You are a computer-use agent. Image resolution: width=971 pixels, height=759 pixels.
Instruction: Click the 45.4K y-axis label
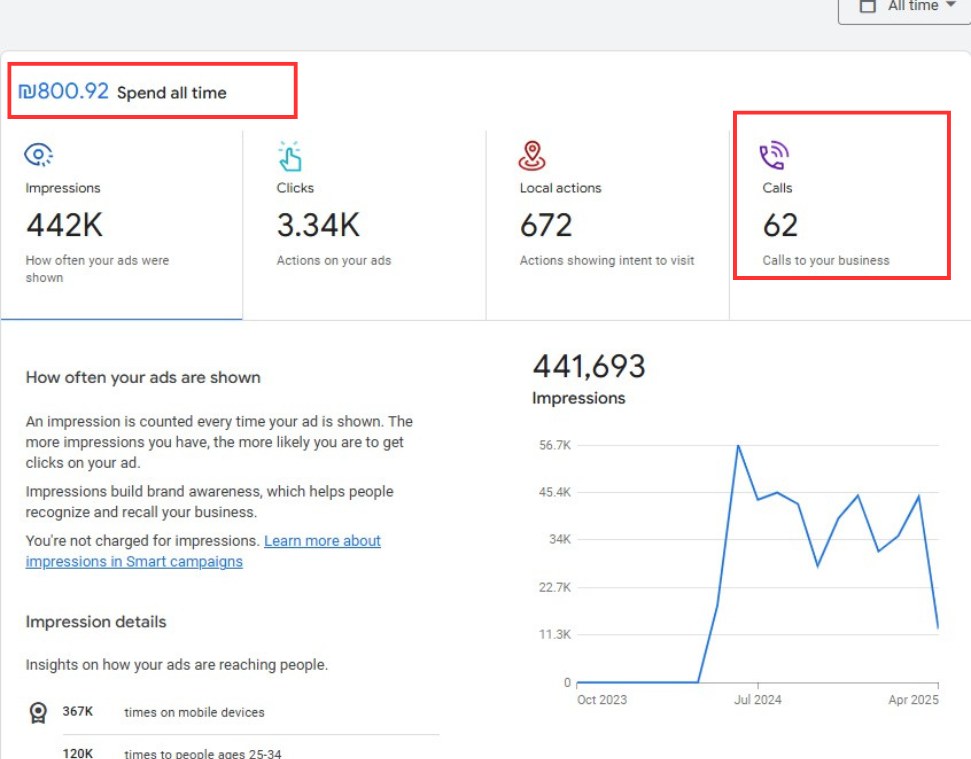click(555, 492)
